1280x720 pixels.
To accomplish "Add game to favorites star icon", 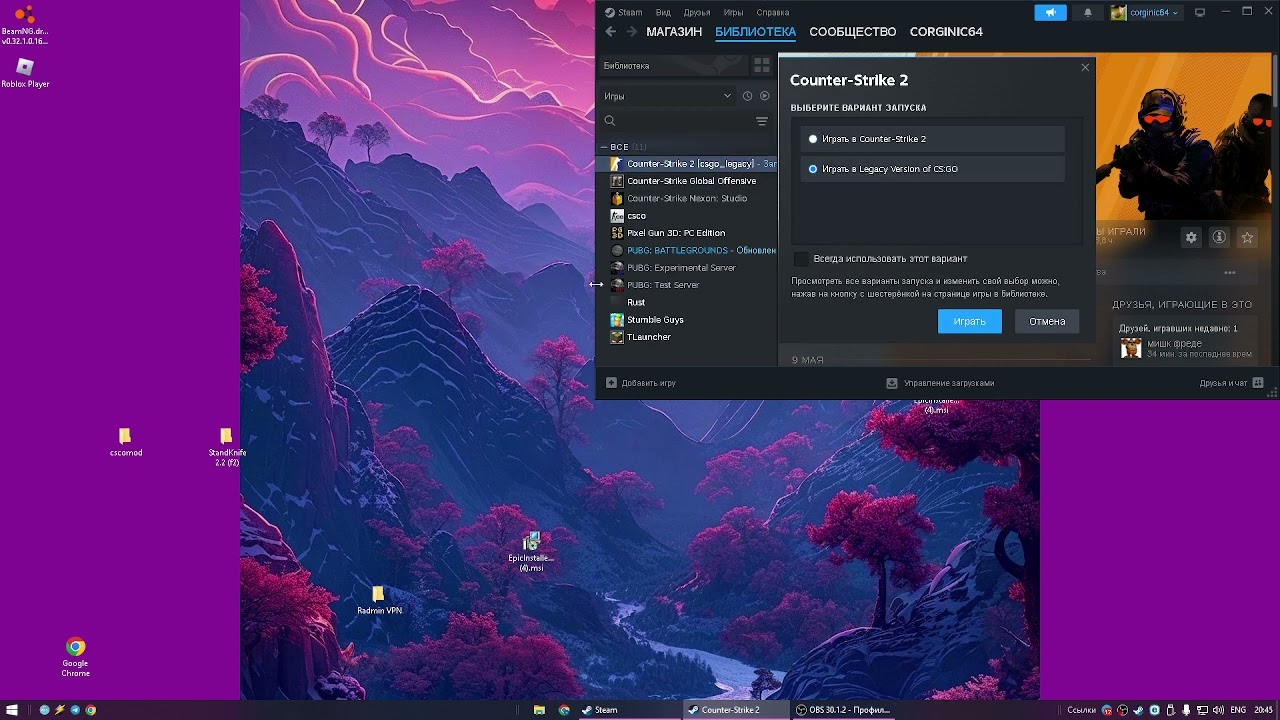I will pyautogui.click(x=1247, y=238).
